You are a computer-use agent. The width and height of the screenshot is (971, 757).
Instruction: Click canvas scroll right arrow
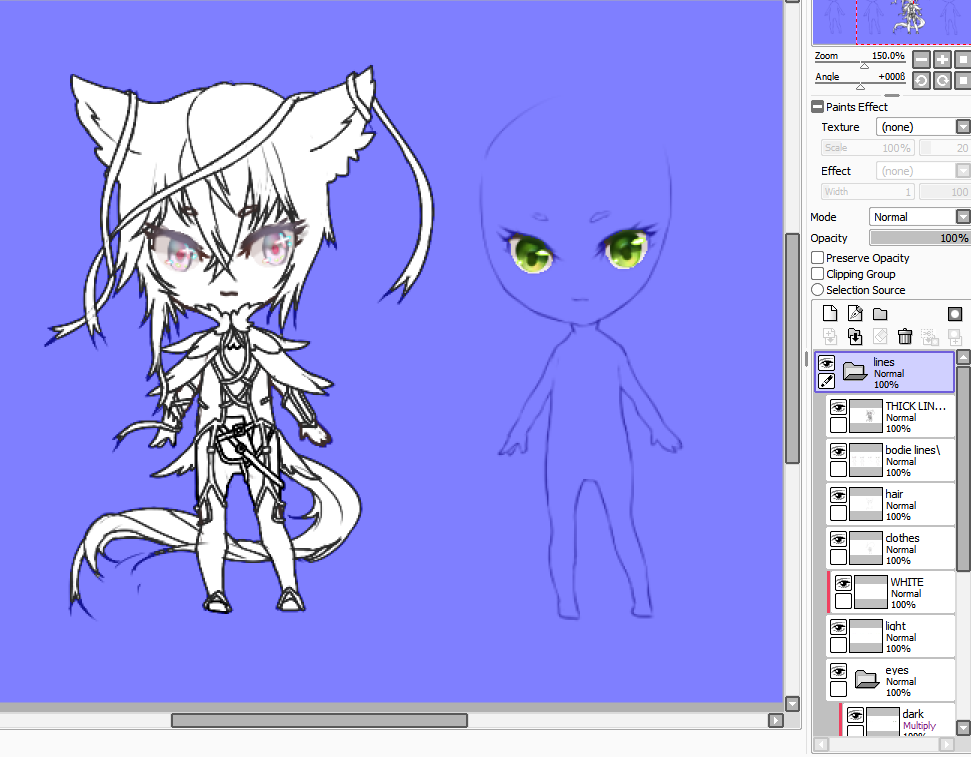(x=775, y=720)
